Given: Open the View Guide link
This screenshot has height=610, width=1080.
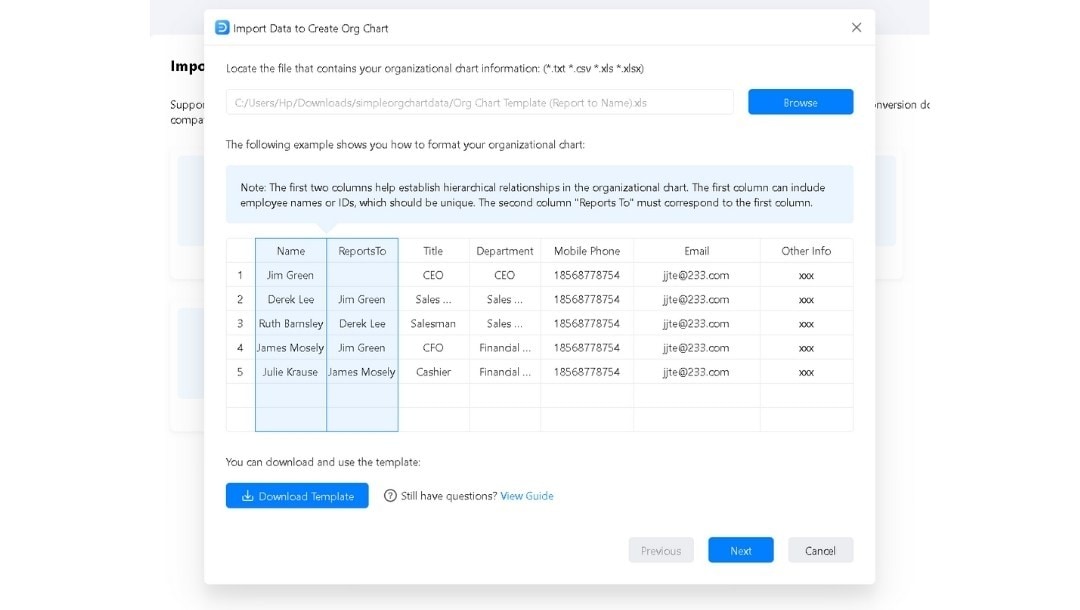Looking at the screenshot, I should (x=527, y=495).
